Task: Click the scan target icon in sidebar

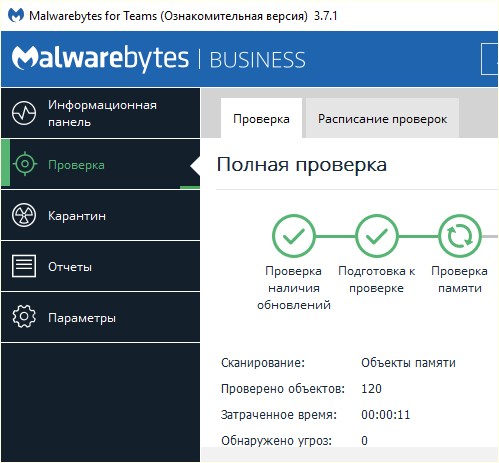Action: point(25,164)
